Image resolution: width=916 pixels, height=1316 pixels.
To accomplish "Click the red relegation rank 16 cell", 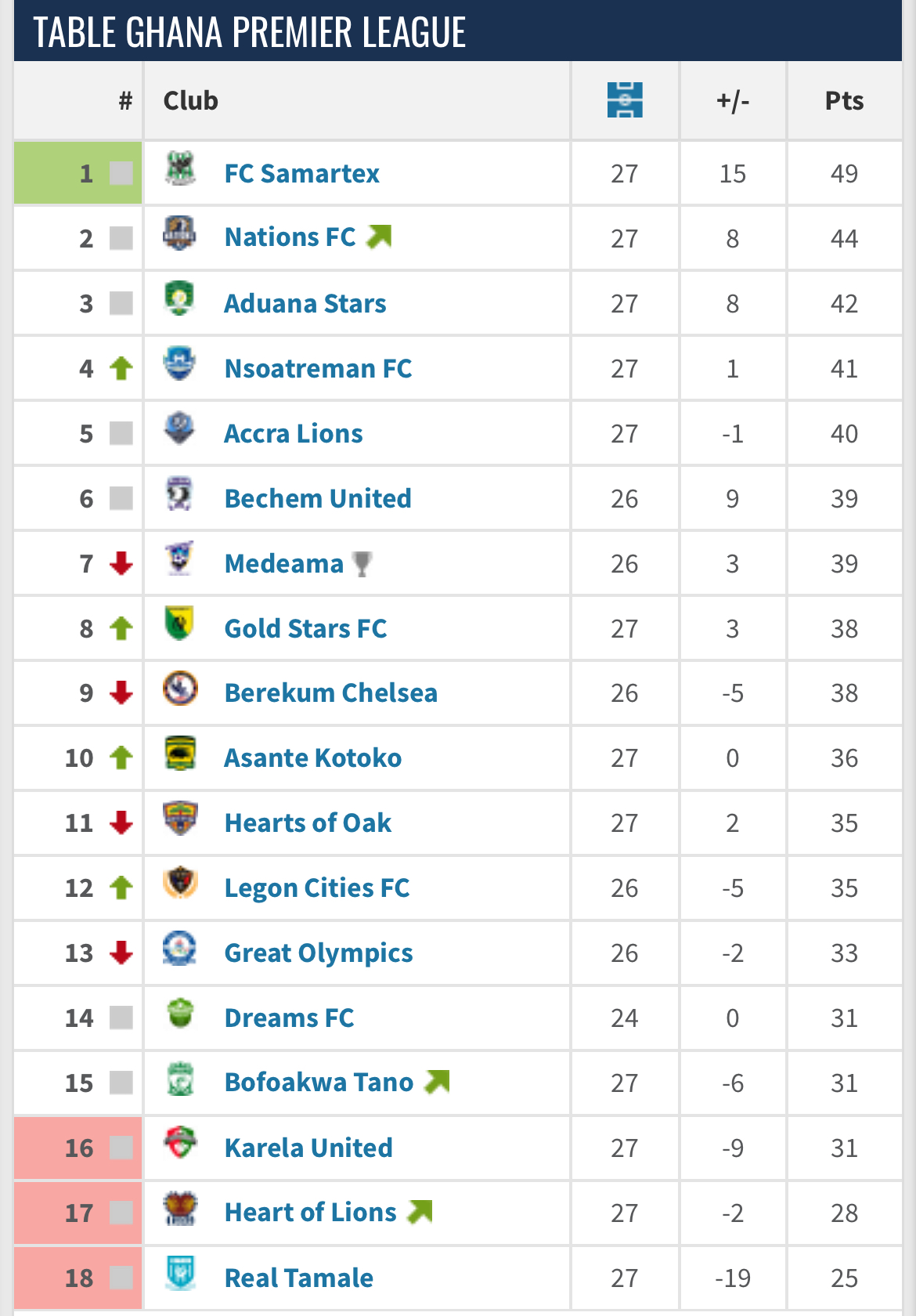I will 78,1148.
